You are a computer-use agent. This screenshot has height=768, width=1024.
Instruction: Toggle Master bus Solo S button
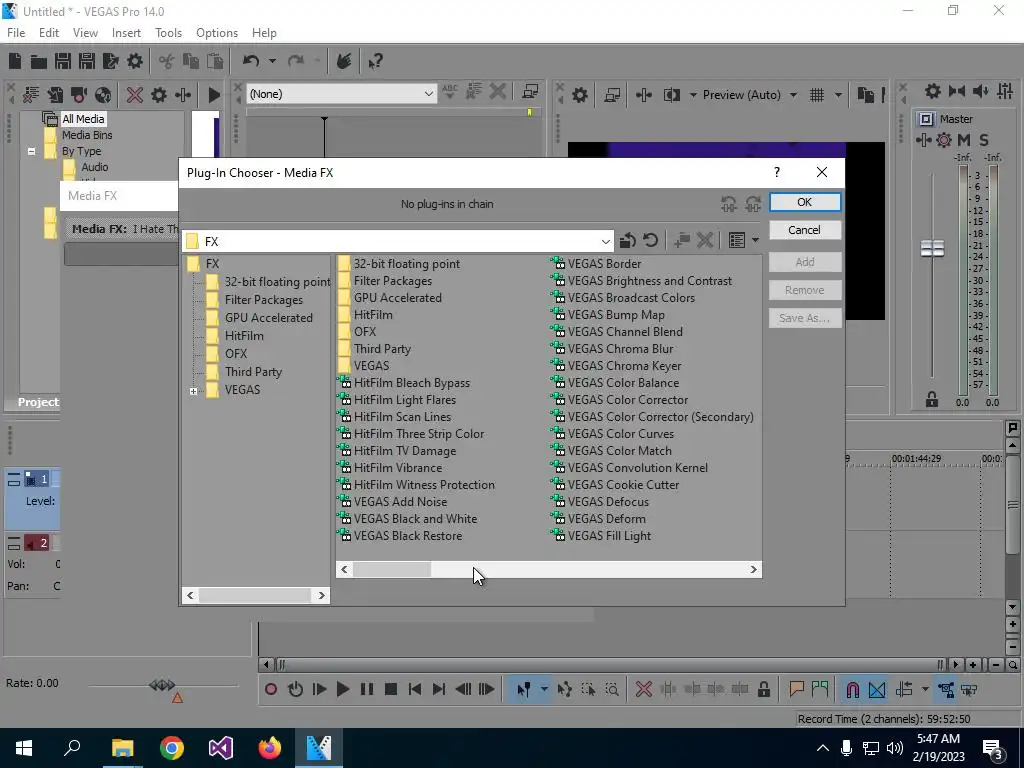[x=984, y=140]
